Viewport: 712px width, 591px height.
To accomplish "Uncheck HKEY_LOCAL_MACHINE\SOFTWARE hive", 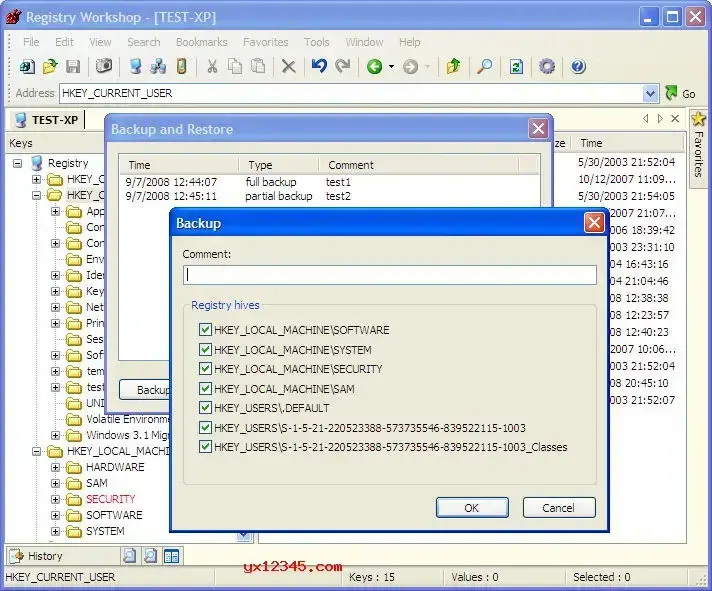I will click(205, 330).
